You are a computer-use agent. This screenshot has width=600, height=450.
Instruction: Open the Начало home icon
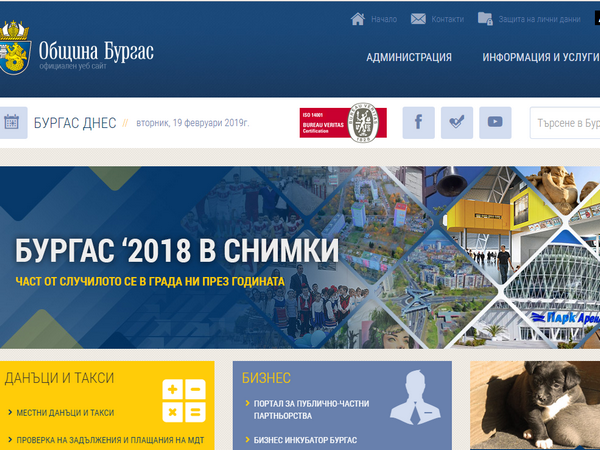(358, 19)
